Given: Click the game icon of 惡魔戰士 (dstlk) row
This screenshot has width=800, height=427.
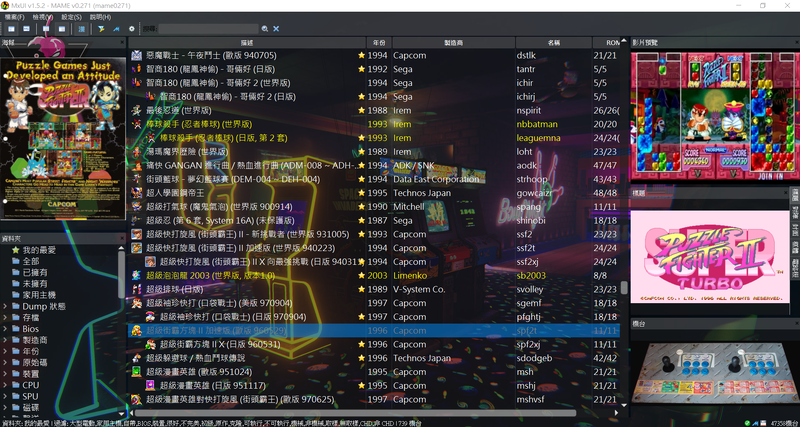Looking at the screenshot, I should coord(136,55).
